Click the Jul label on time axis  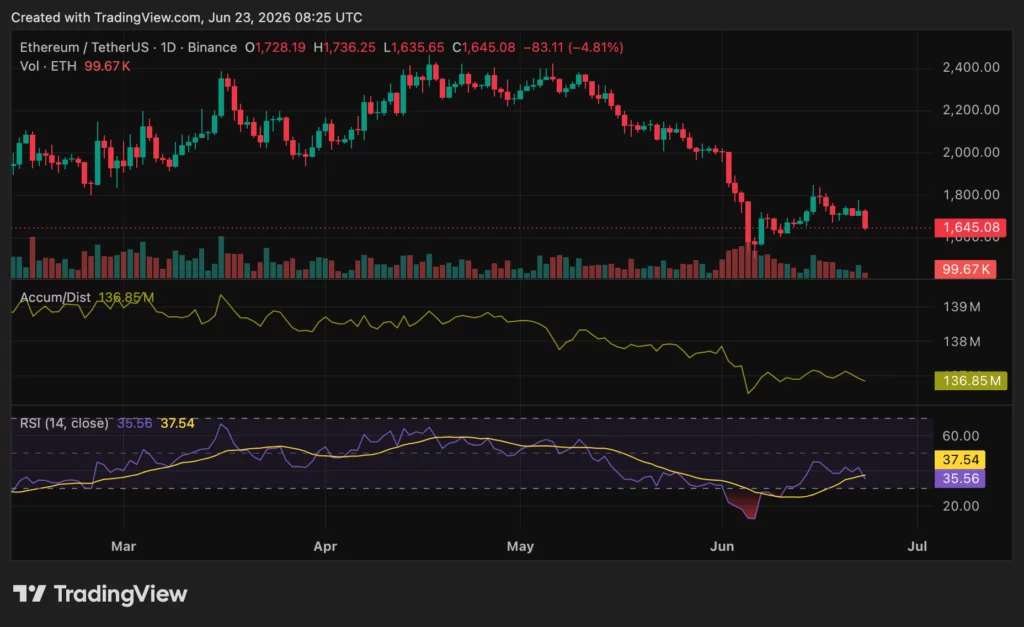click(x=917, y=547)
